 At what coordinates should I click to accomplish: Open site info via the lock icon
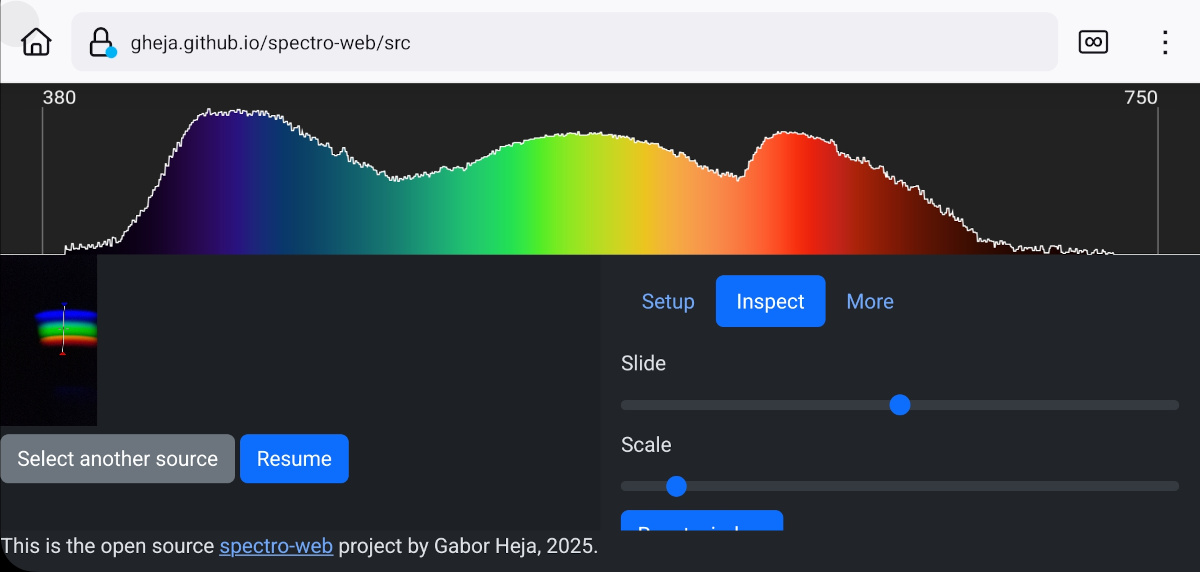pyautogui.click(x=101, y=42)
